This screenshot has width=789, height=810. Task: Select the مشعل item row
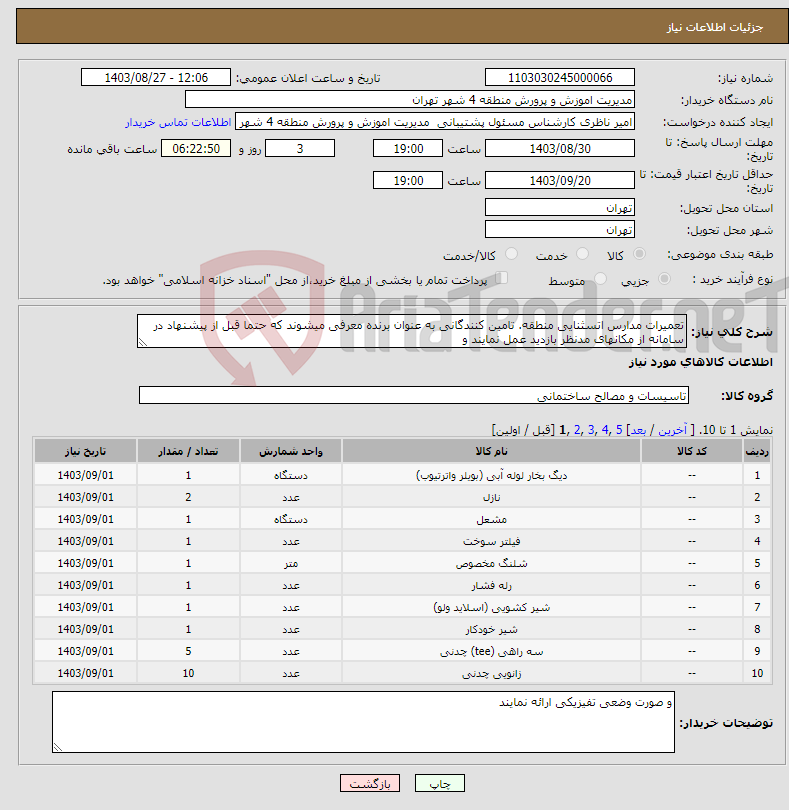click(402, 519)
